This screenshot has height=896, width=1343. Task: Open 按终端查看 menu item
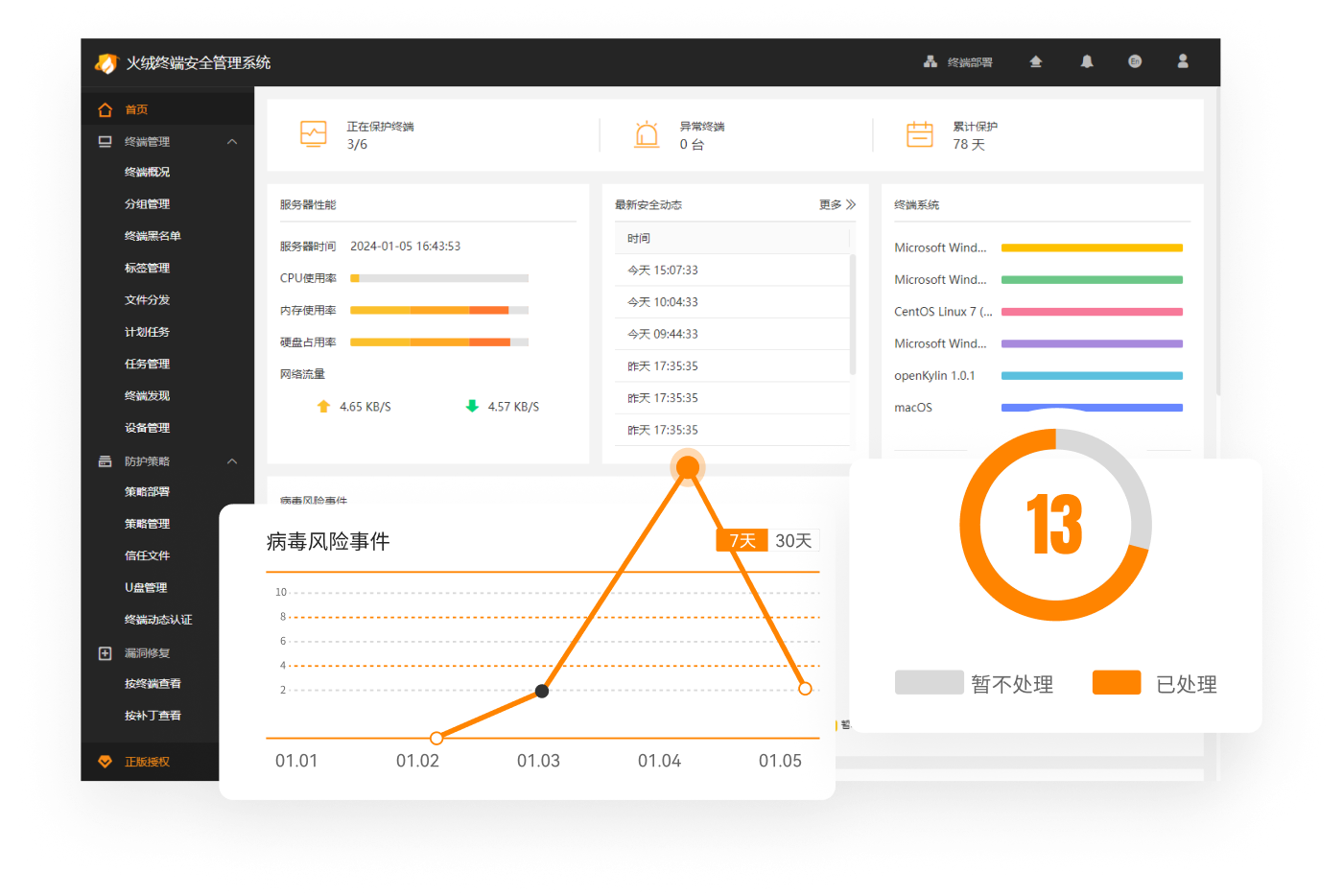(x=153, y=684)
